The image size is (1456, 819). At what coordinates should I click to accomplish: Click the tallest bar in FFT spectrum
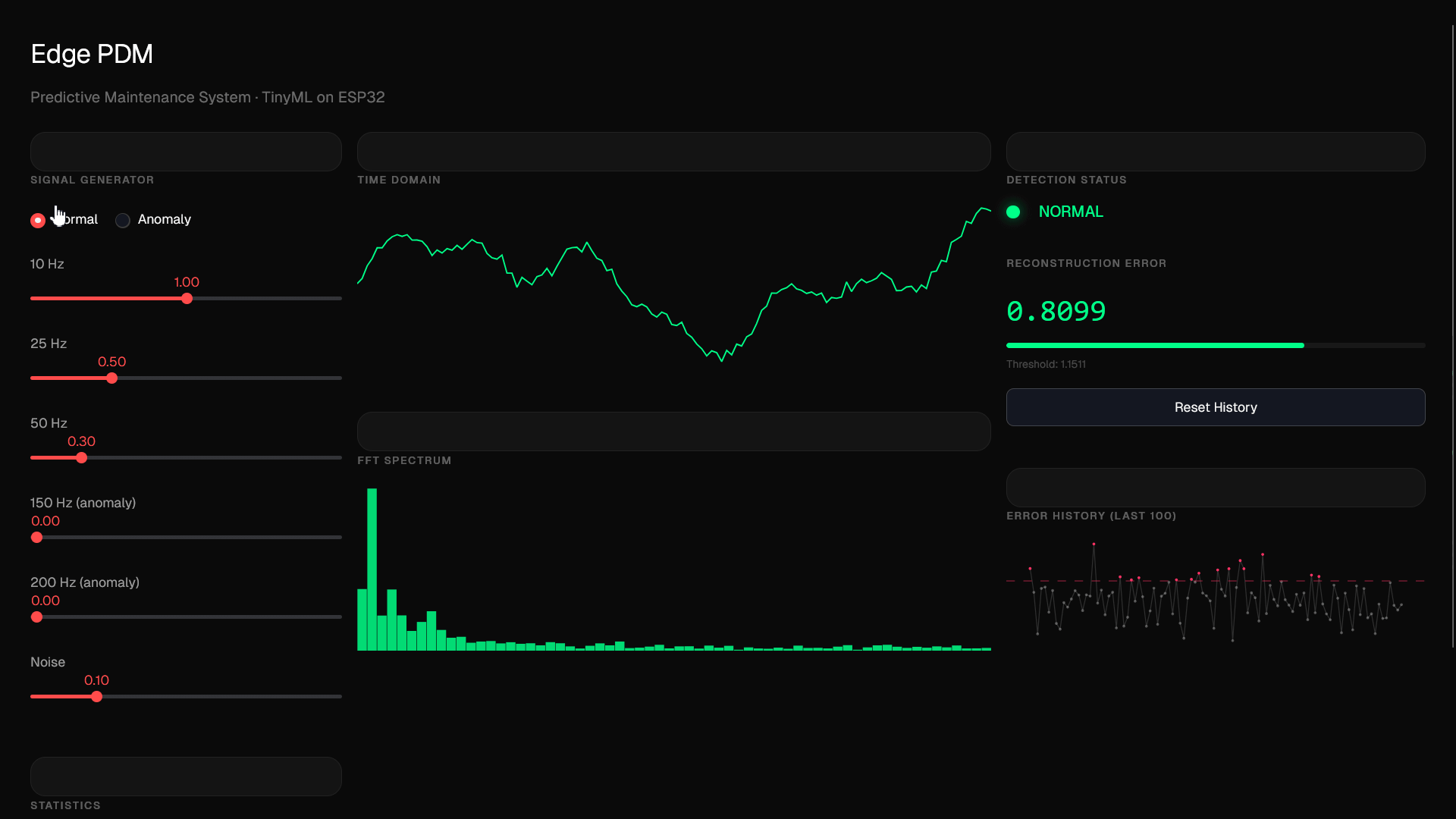[x=372, y=570]
